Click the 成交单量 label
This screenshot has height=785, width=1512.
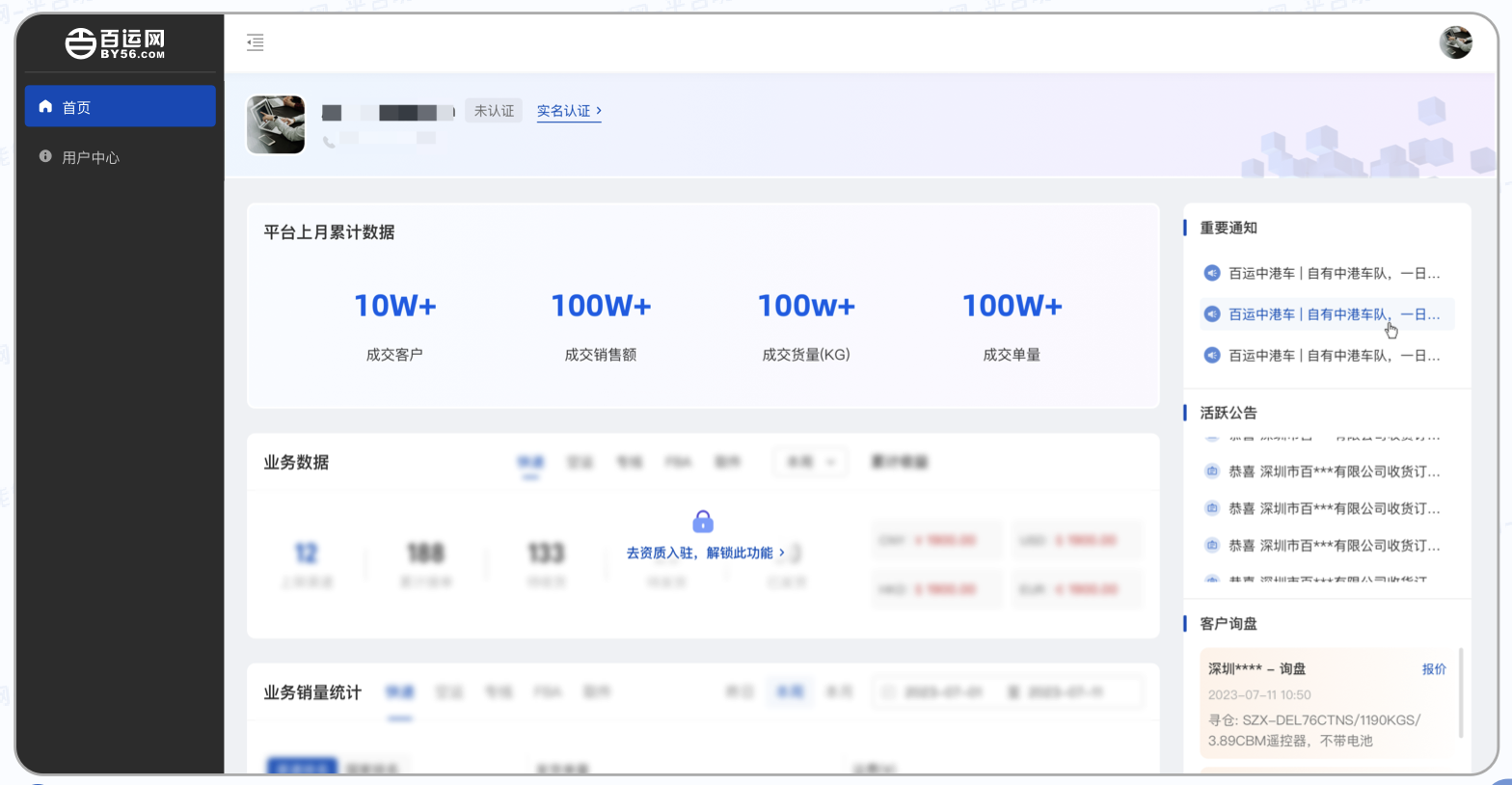(x=1012, y=355)
